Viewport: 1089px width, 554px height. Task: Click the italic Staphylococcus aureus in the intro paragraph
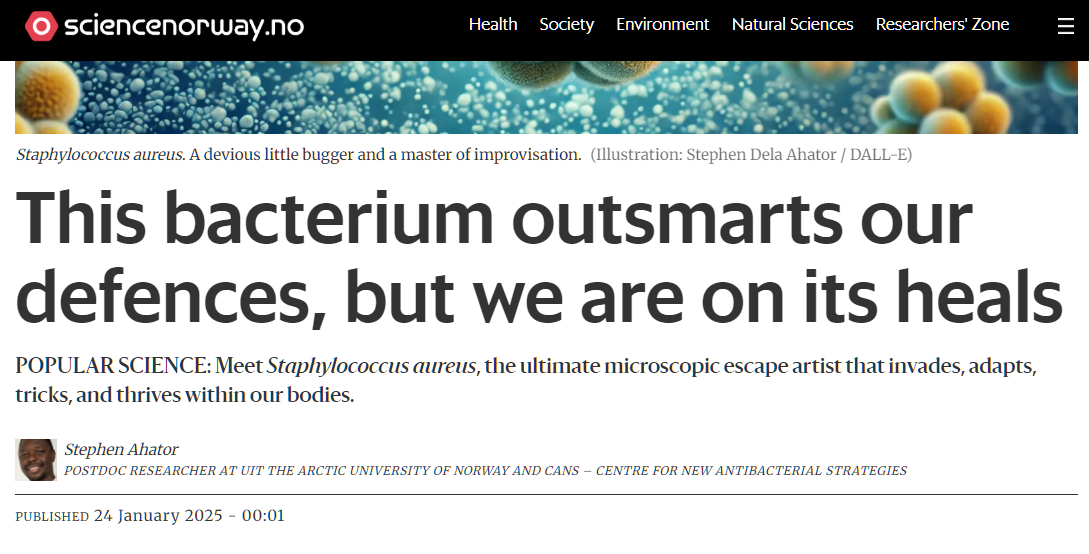(x=371, y=366)
